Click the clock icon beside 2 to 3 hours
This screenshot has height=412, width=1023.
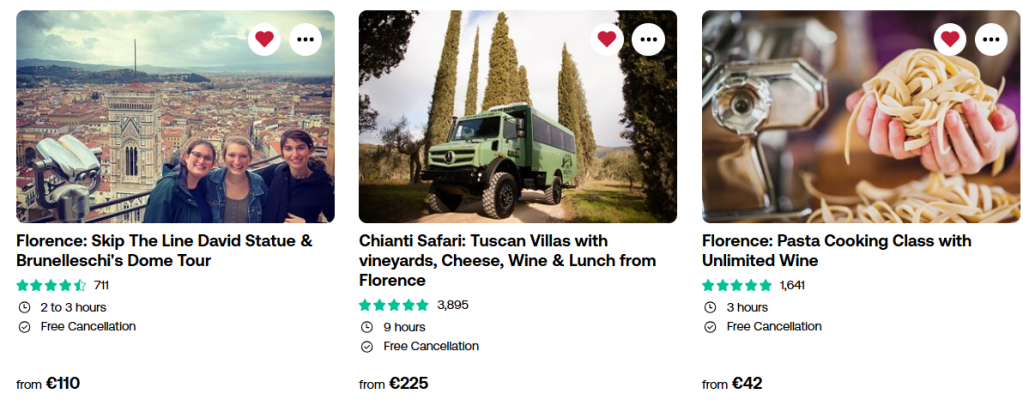[24, 307]
